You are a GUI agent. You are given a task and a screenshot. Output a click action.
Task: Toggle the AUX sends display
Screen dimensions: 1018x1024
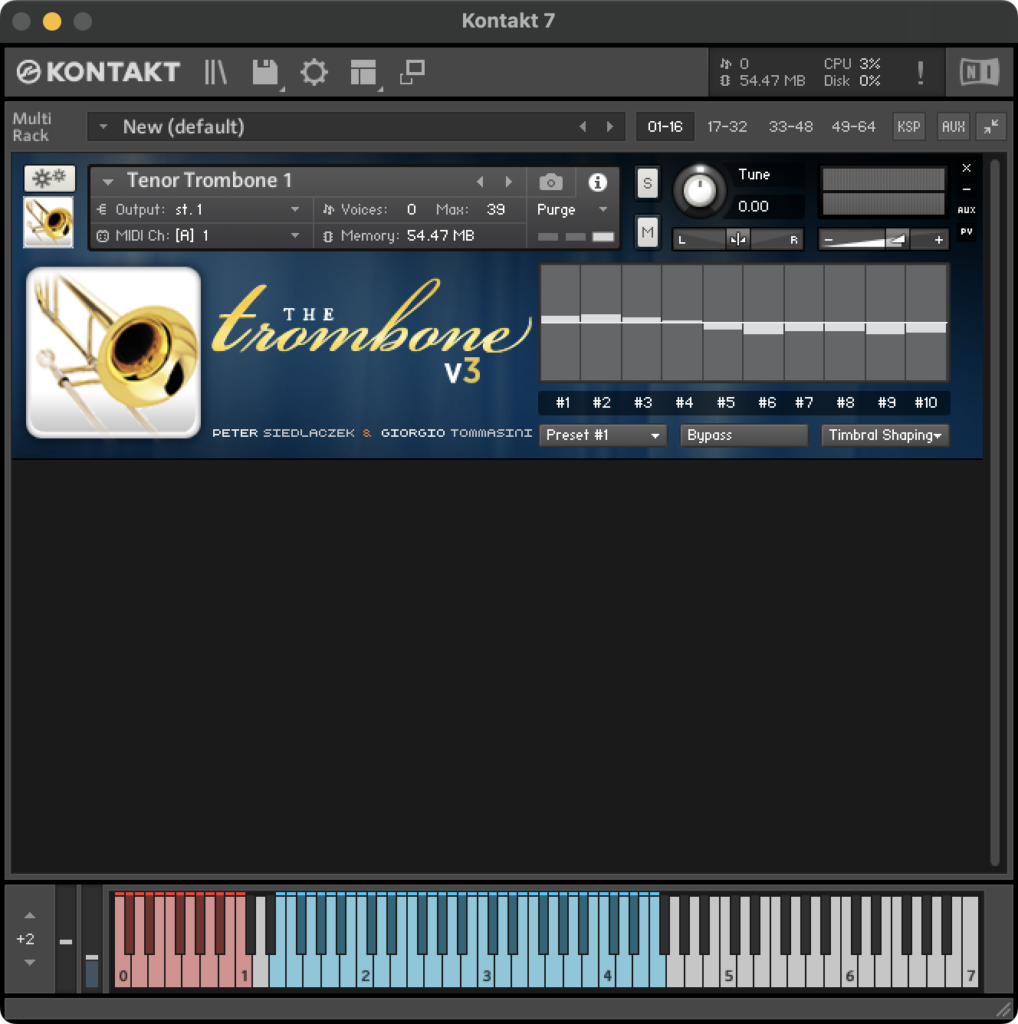click(966, 210)
